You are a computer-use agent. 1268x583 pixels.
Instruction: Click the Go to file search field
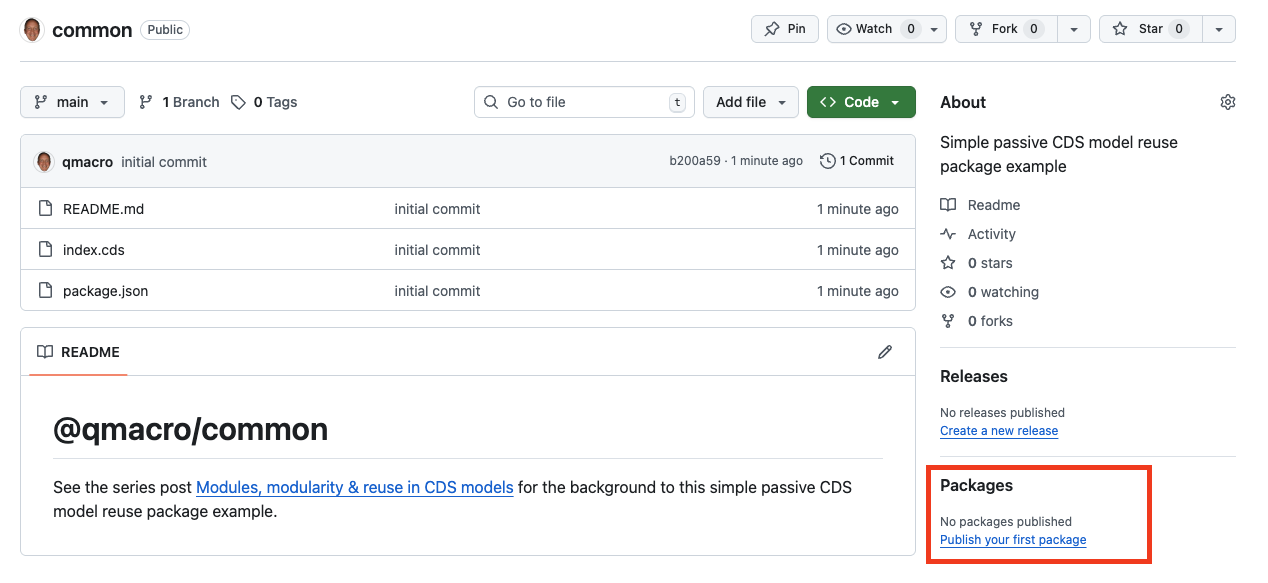583,101
